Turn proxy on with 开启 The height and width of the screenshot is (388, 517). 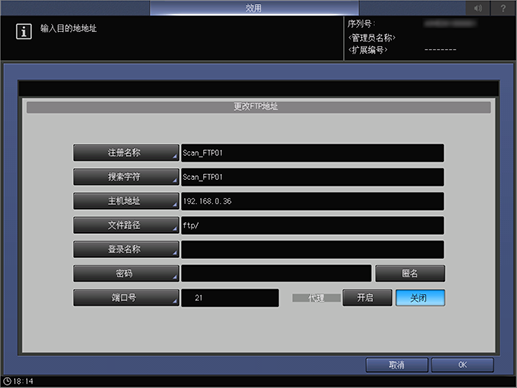tap(367, 297)
